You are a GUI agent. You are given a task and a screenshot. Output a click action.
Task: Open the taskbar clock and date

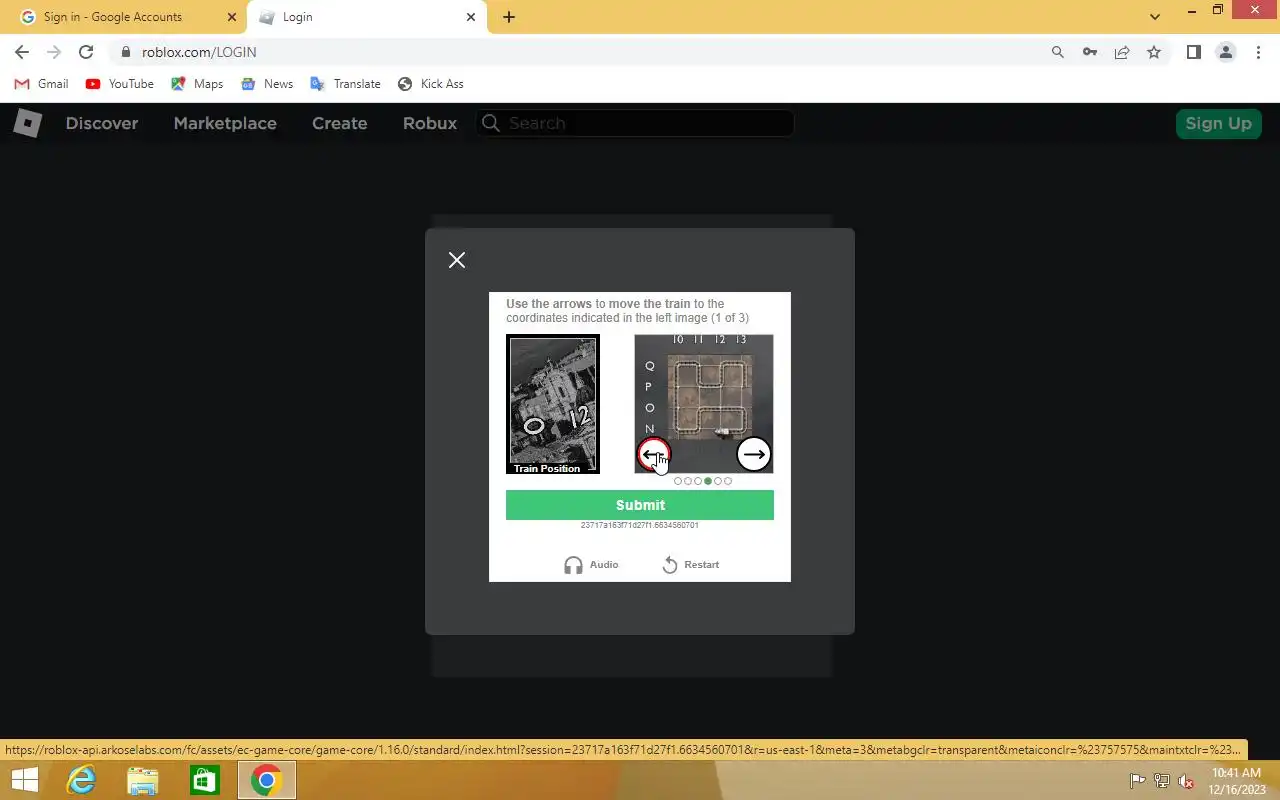[x=1236, y=781]
